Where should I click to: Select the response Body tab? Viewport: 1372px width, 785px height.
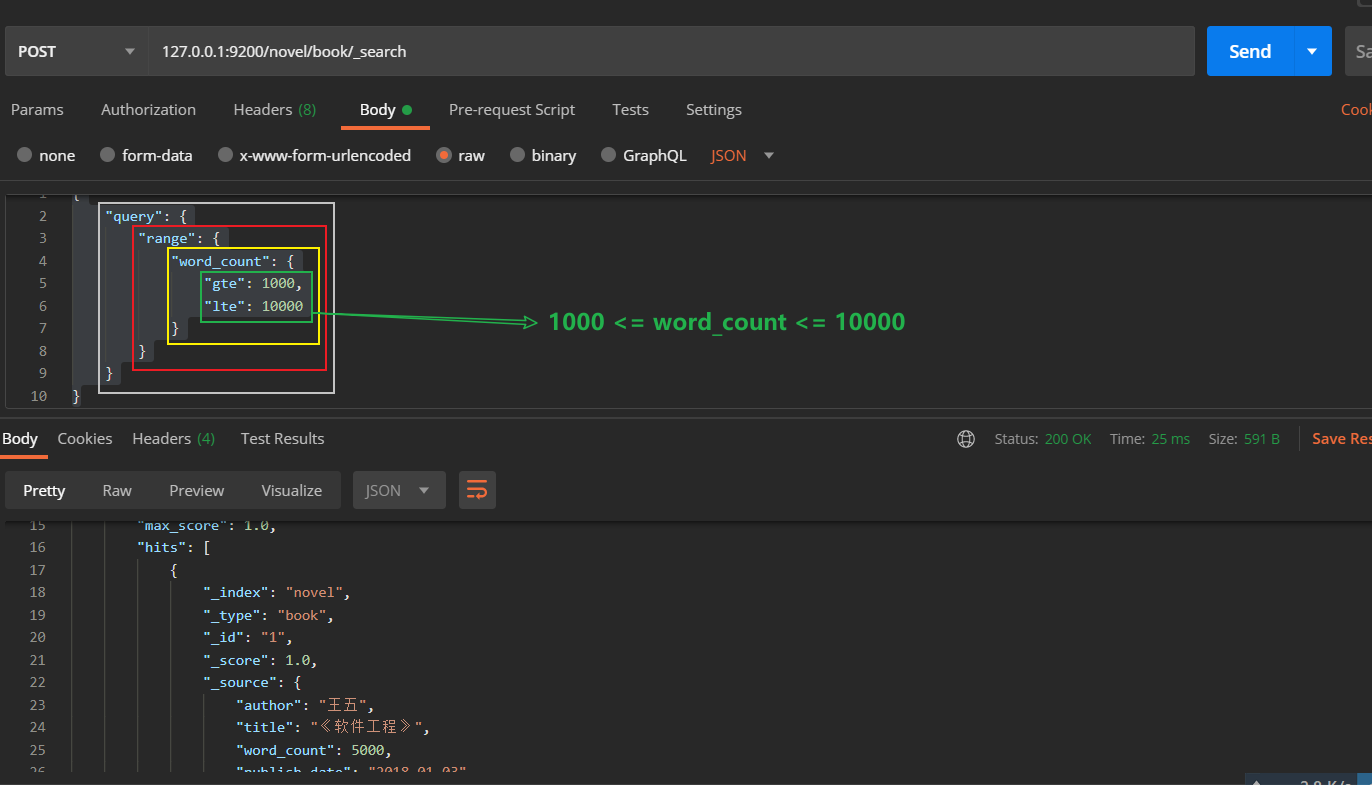click(x=20, y=439)
